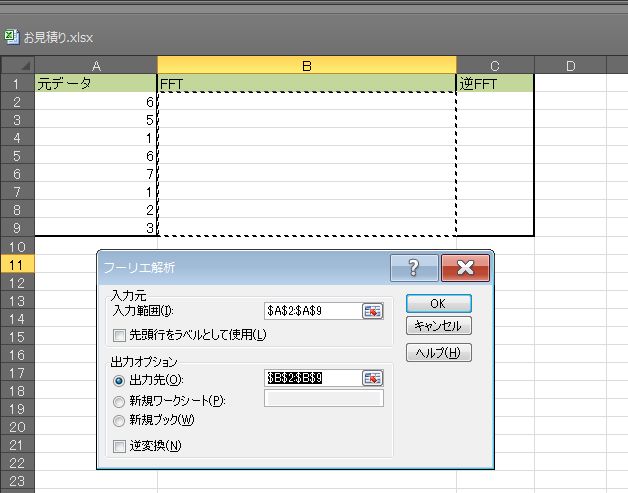Viewport: 628px width, 493px height.
Task: Select cell C1 containing 逆FFT
Action: pos(495,84)
